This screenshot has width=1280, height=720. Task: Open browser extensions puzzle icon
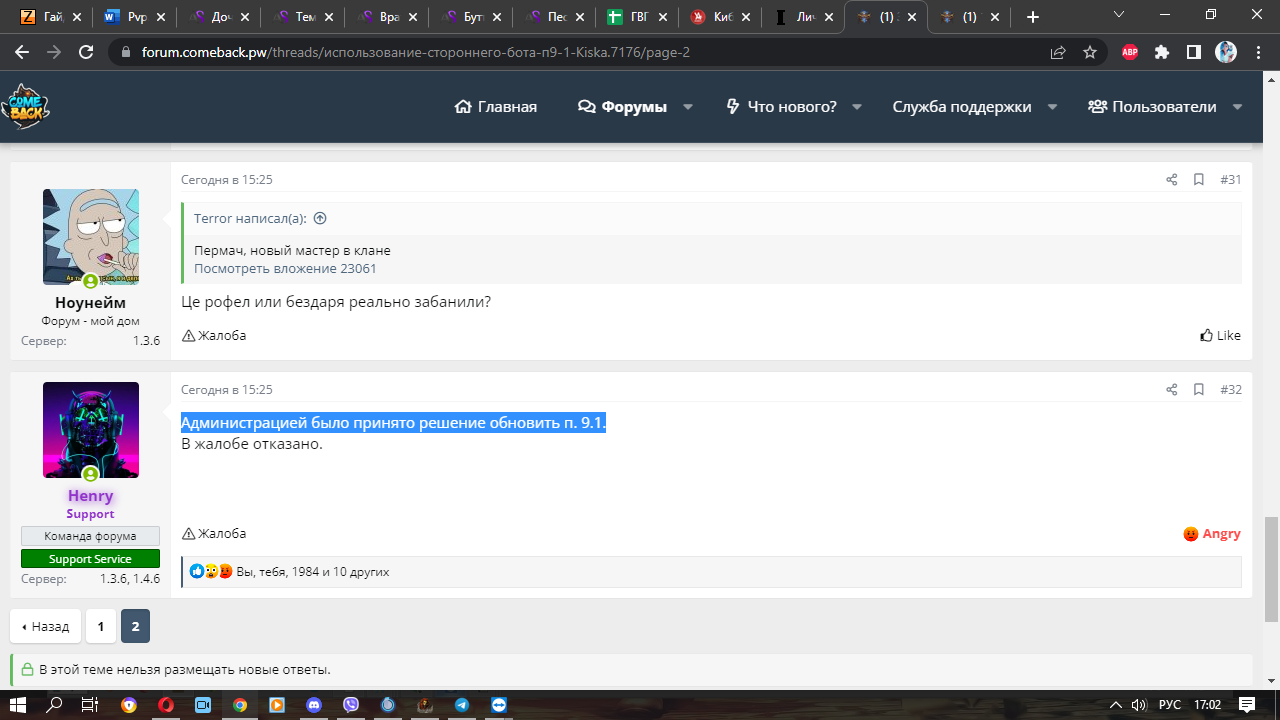pos(1161,52)
